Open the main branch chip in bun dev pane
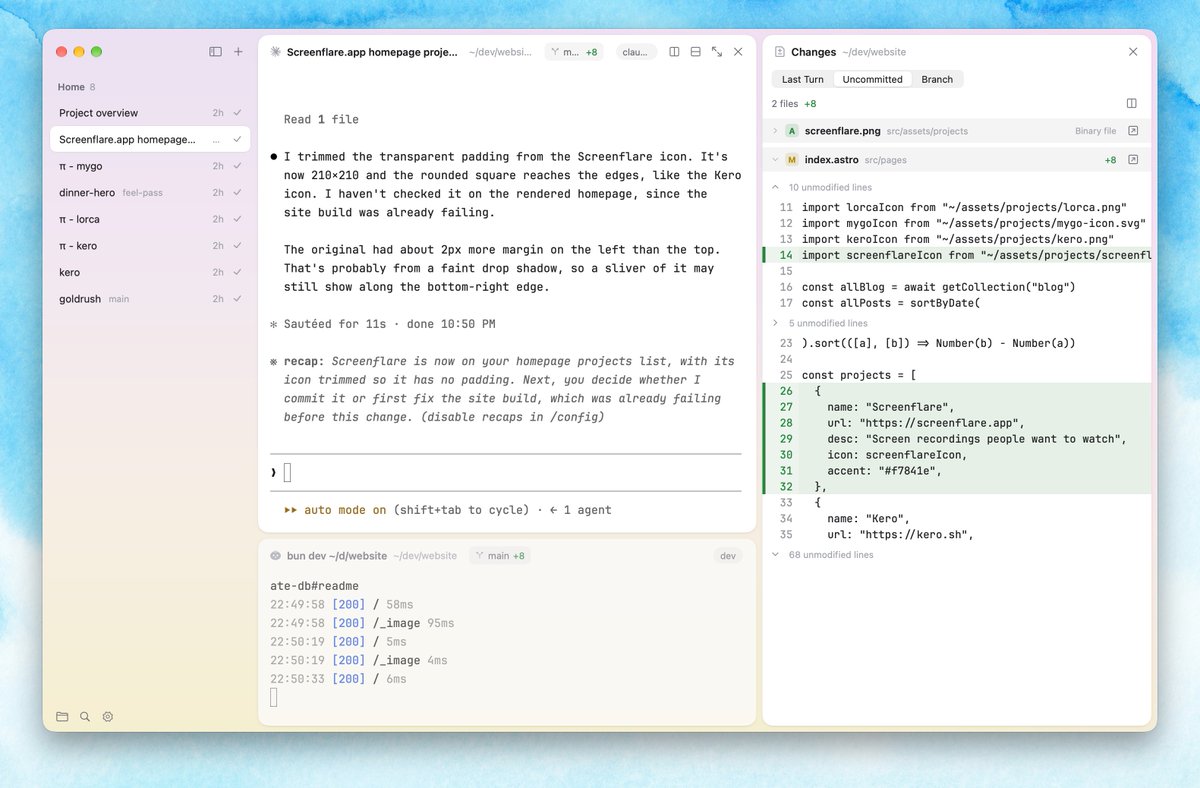This screenshot has height=788, width=1200. [x=499, y=555]
